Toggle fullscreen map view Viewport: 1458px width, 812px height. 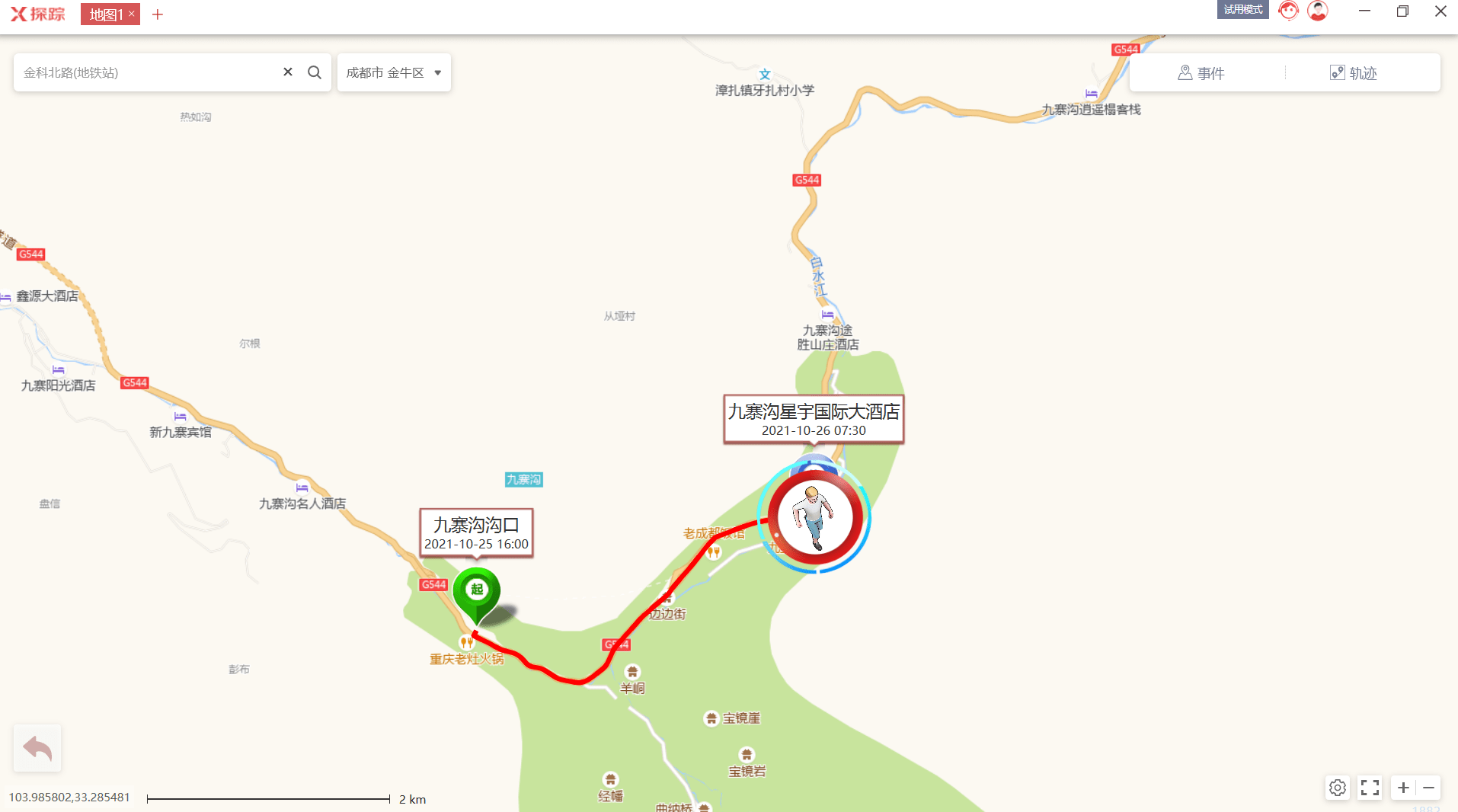[x=1370, y=788]
